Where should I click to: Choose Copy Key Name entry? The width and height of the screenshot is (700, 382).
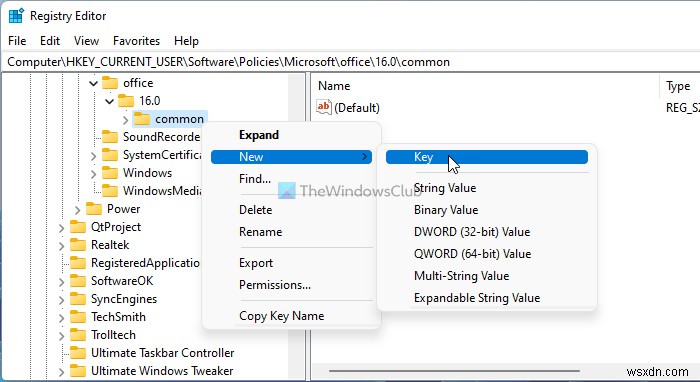coord(281,316)
